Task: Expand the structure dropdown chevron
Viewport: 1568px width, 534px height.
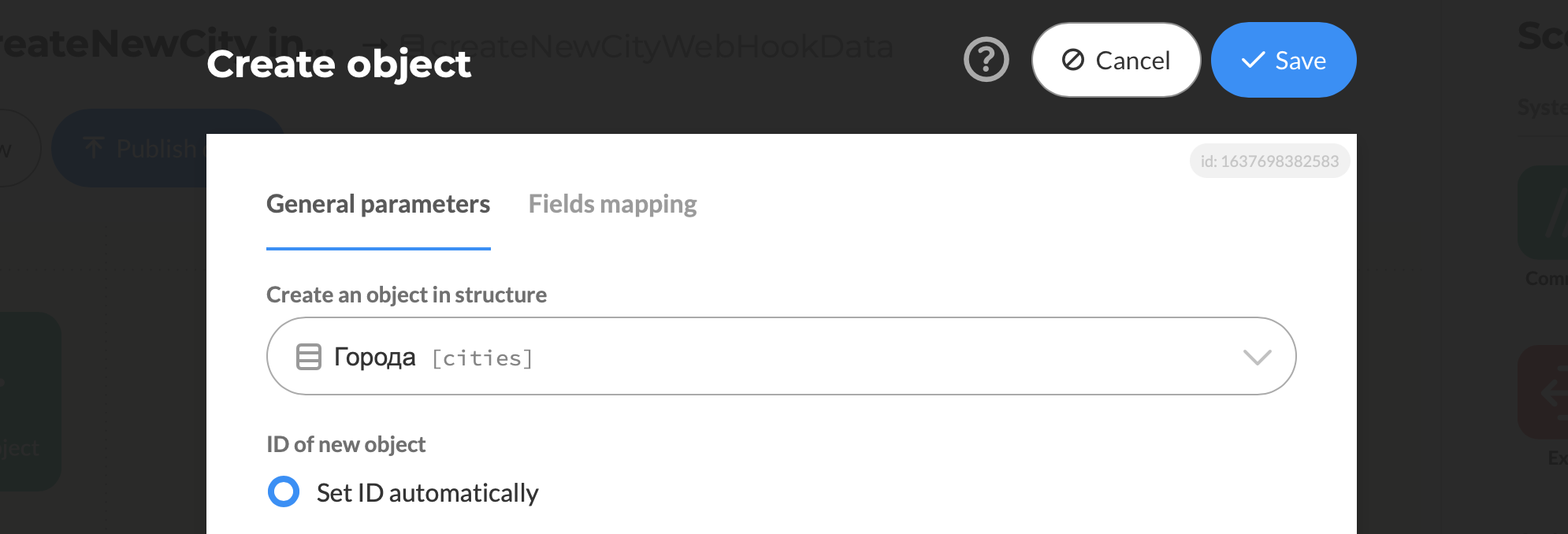Action: click(x=1257, y=357)
